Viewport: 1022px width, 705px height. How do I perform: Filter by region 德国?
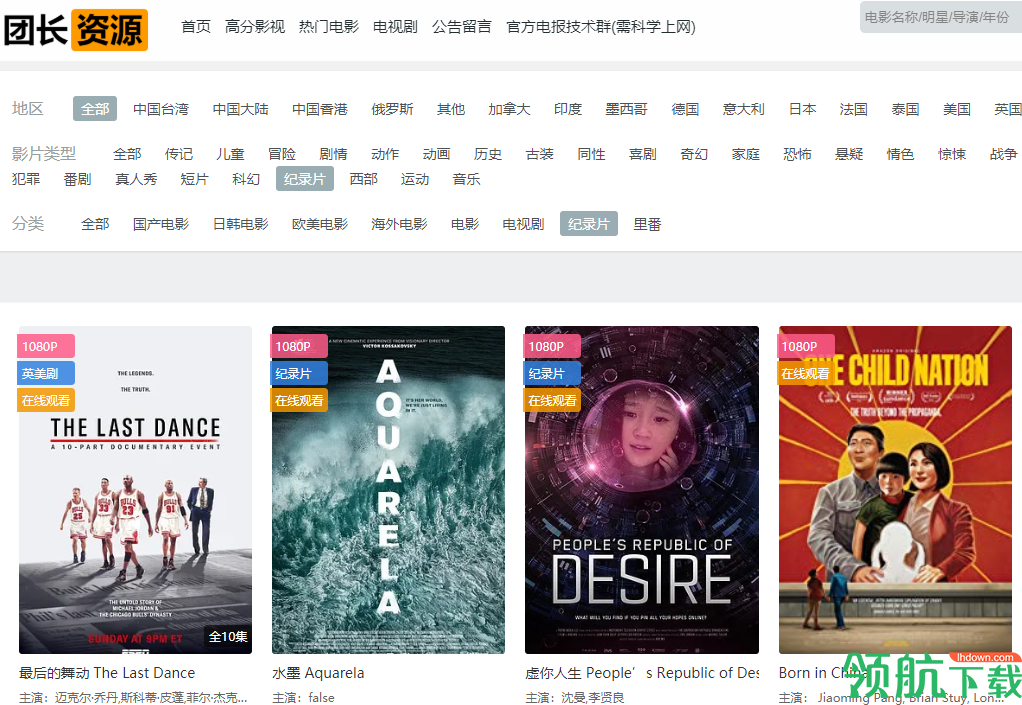pyautogui.click(x=685, y=109)
